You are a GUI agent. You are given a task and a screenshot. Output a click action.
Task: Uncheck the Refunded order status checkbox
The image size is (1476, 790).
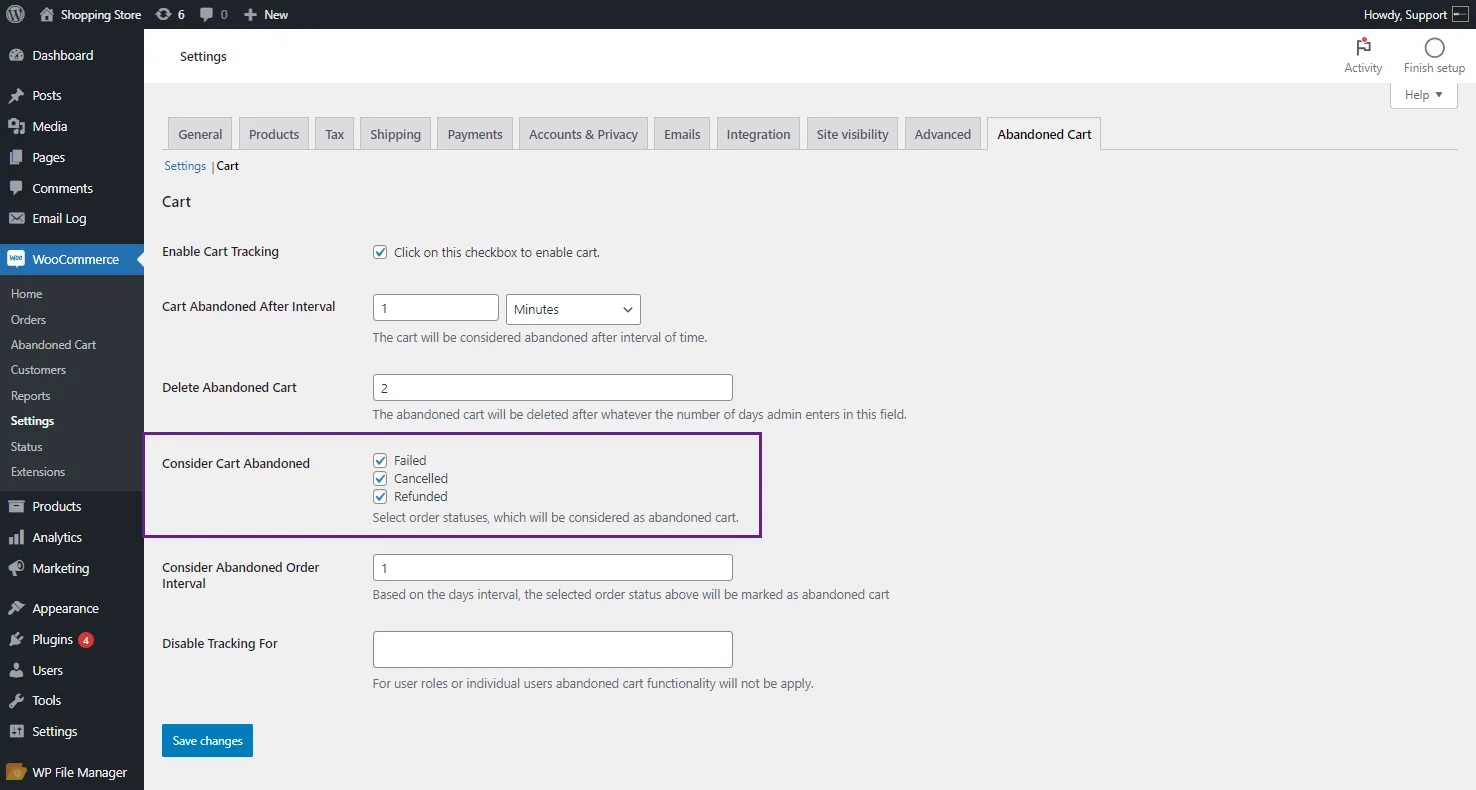(380, 497)
